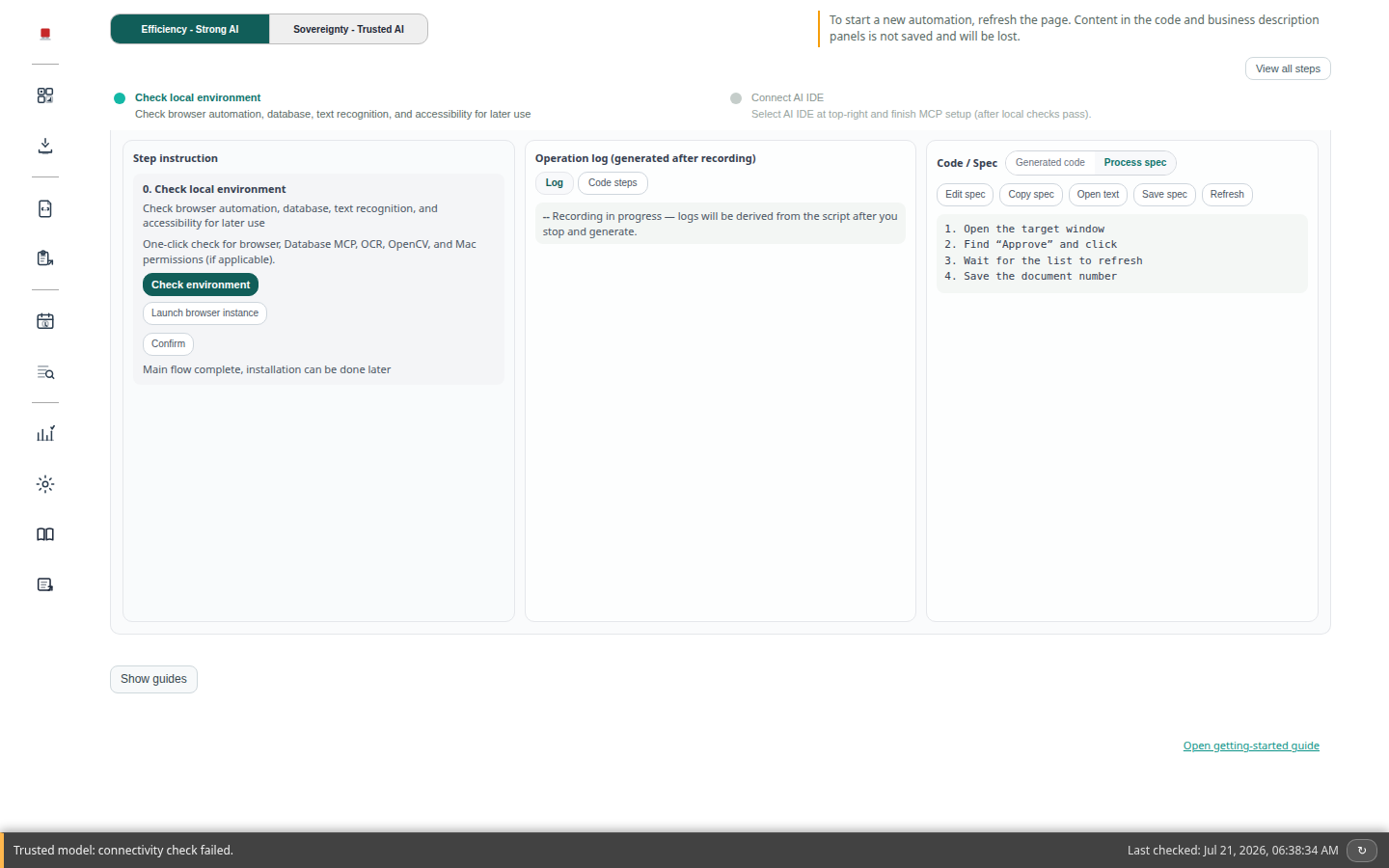Click the Edit spec button
This screenshot has height=868, width=1389.
(x=966, y=195)
